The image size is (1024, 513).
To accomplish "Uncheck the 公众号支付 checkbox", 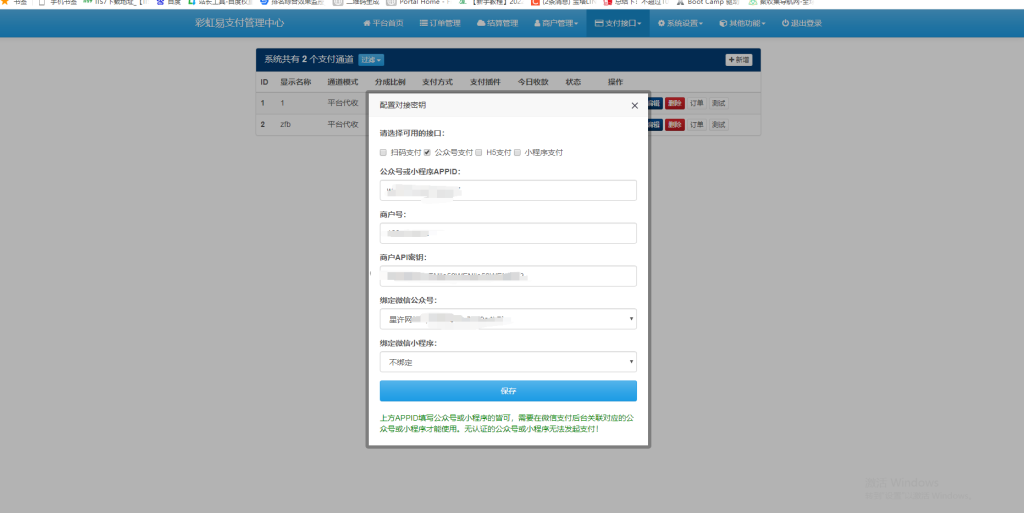I will point(427,153).
